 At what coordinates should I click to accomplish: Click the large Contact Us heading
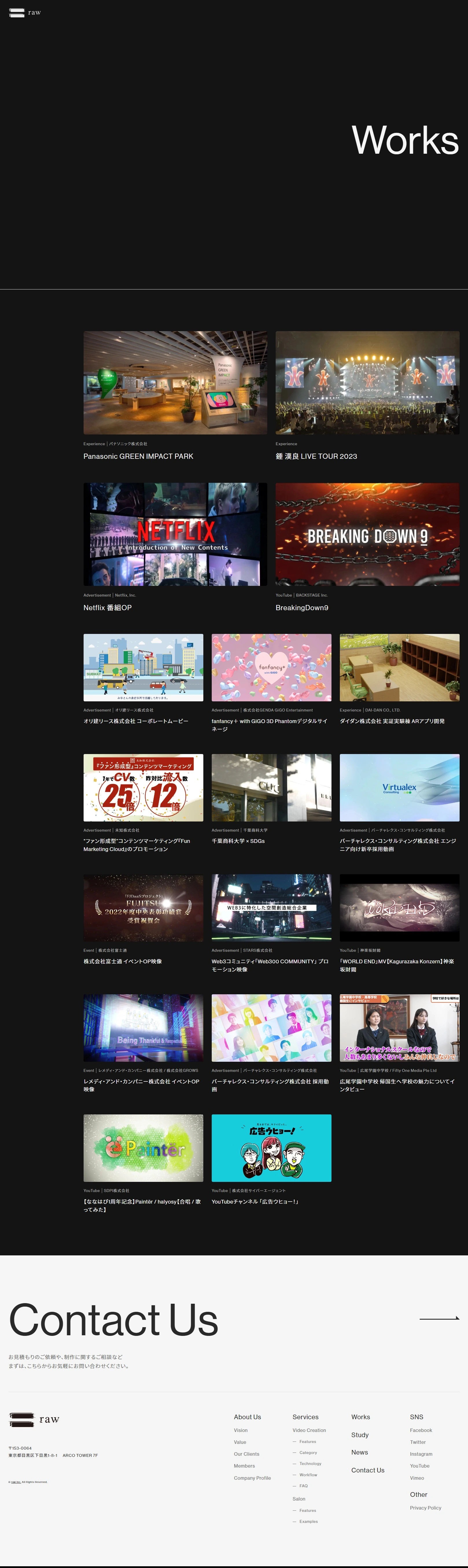(113, 1320)
